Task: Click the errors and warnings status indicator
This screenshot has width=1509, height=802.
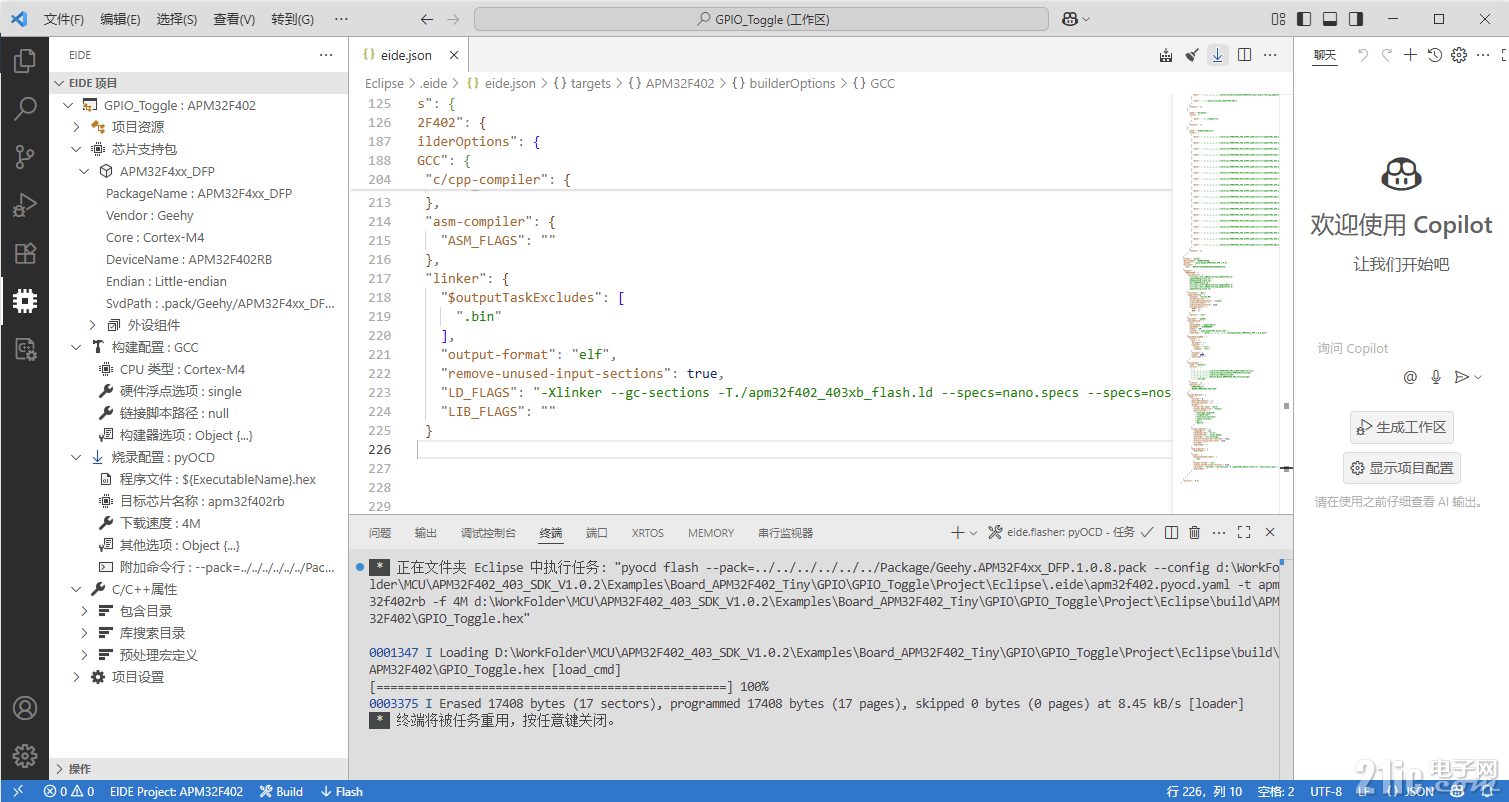Action: click(x=69, y=791)
